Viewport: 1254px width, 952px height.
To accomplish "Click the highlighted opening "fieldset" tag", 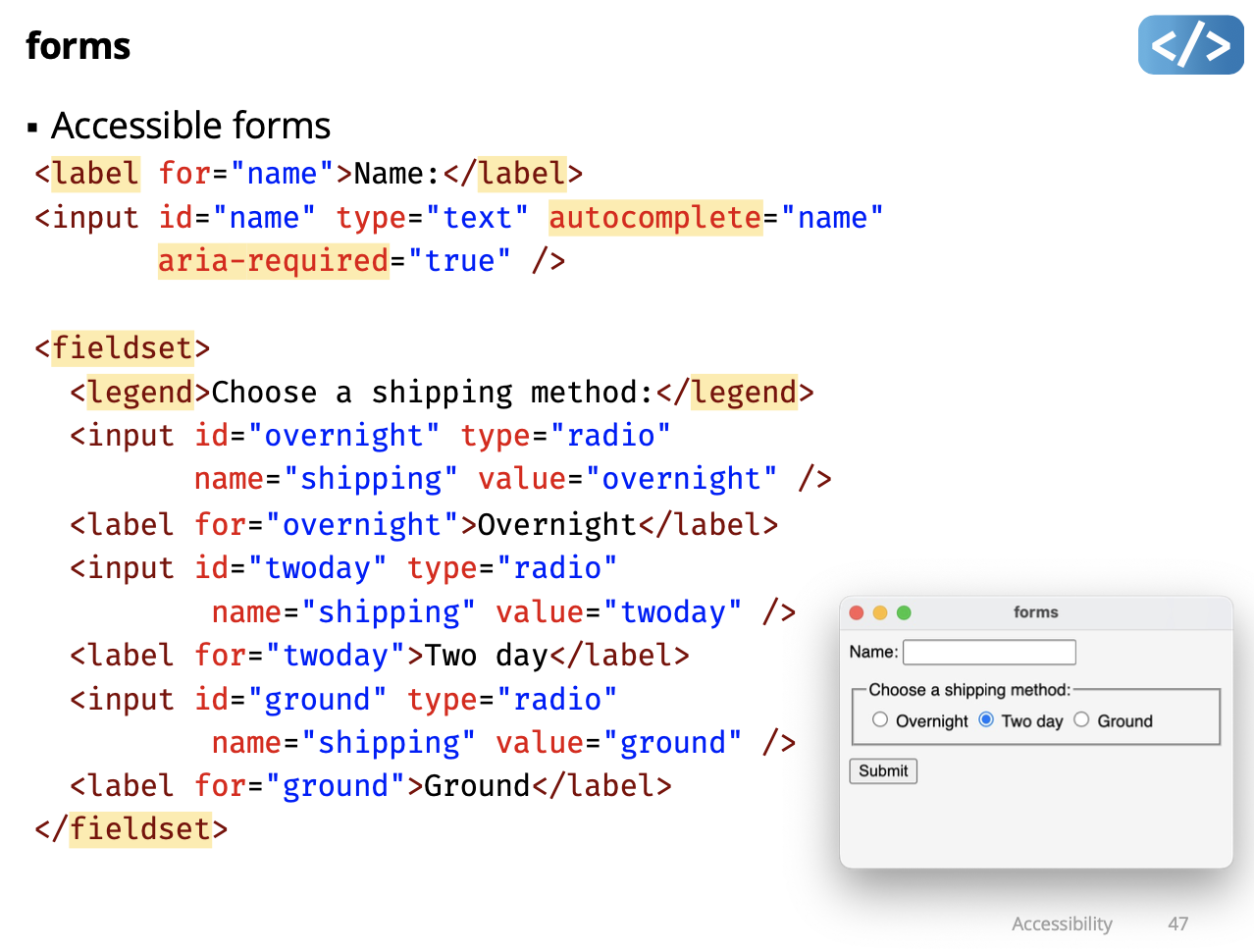I will coord(122,348).
